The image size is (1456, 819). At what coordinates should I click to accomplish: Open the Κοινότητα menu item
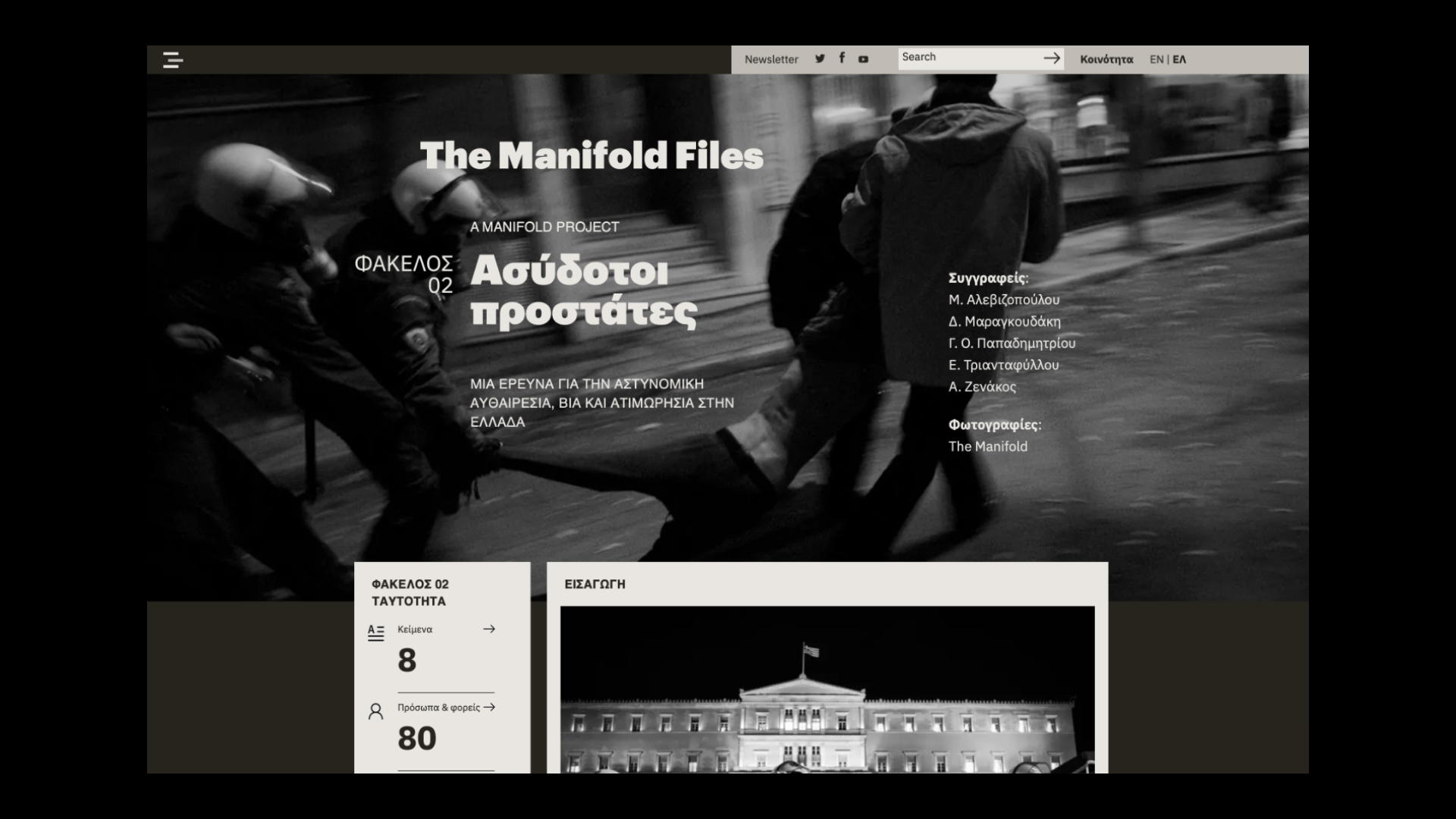[x=1106, y=59]
